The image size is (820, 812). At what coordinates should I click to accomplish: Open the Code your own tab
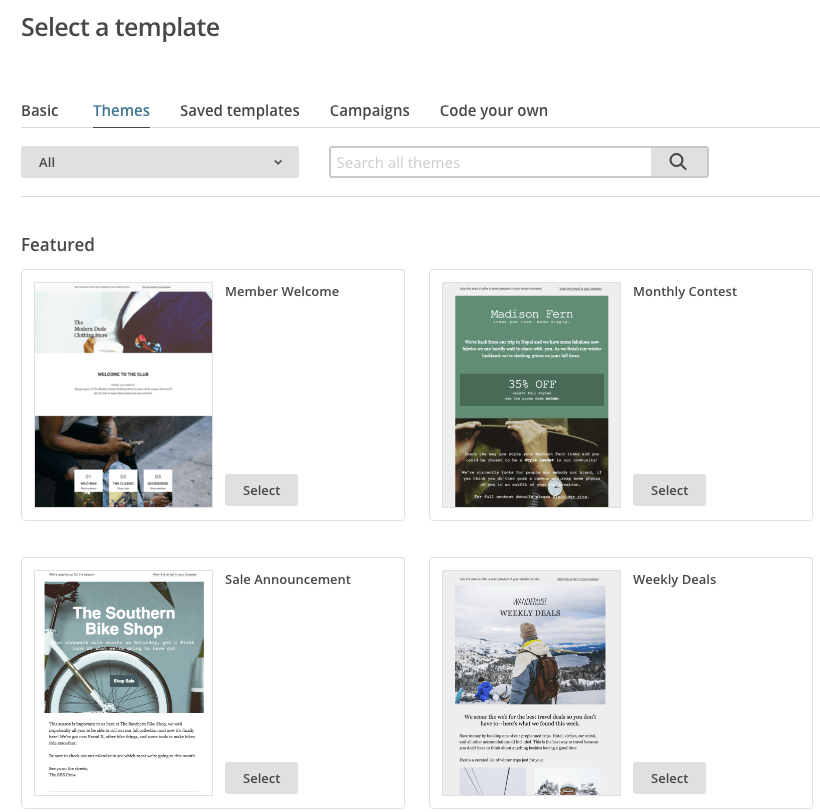pos(494,111)
